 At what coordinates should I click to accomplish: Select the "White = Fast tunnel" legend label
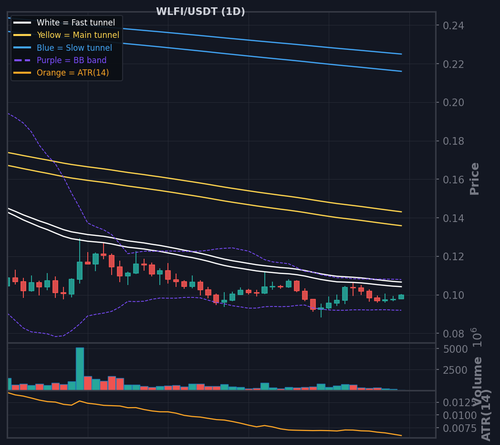[76, 22]
